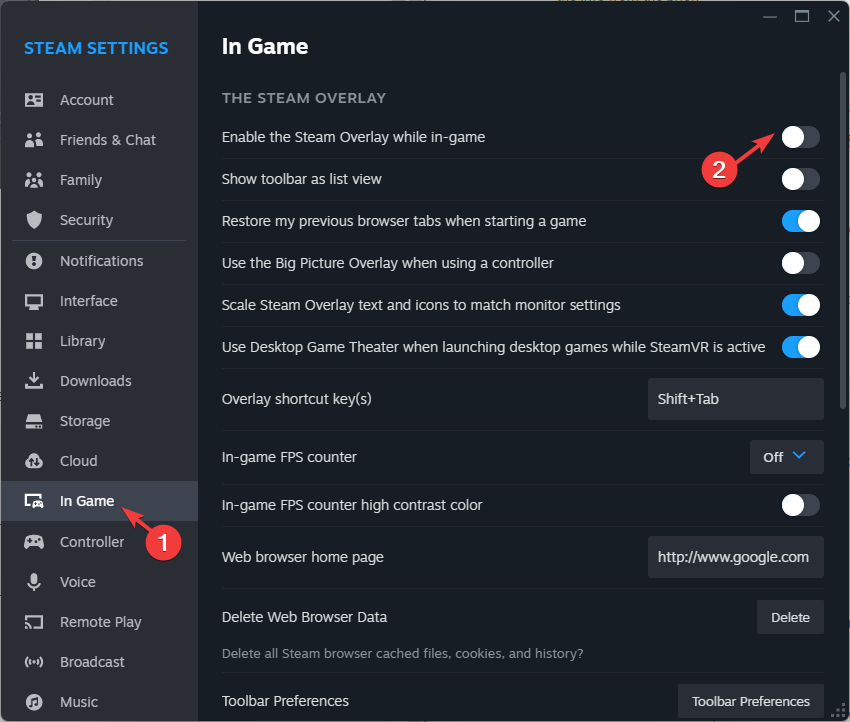Viewport: 850px width, 722px height.
Task: Disable Restore my previous browser tabs
Action: click(x=799, y=221)
